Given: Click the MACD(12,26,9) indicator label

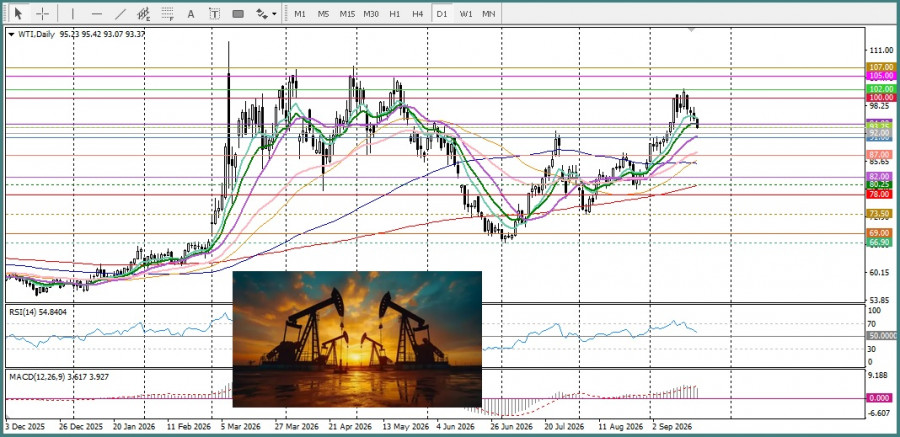Looking at the screenshot, I should coord(58,377).
